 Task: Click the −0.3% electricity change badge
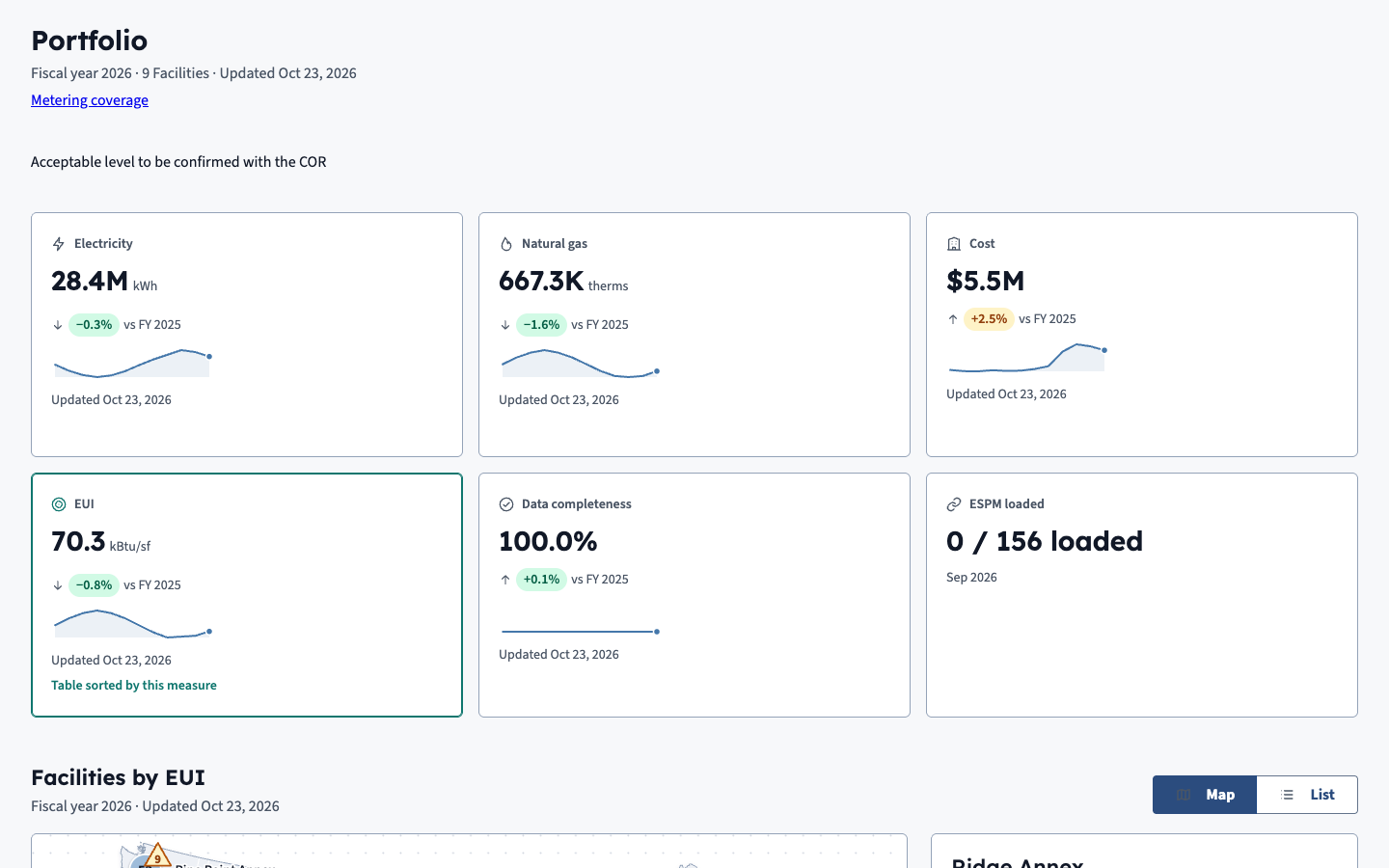pyautogui.click(x=94, y=325)
